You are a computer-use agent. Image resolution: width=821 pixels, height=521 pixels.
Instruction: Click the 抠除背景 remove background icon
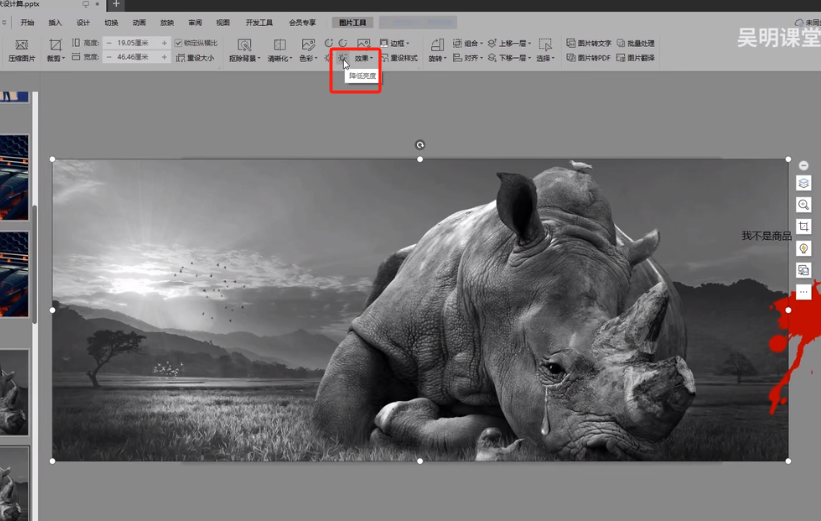click(244, 45)
